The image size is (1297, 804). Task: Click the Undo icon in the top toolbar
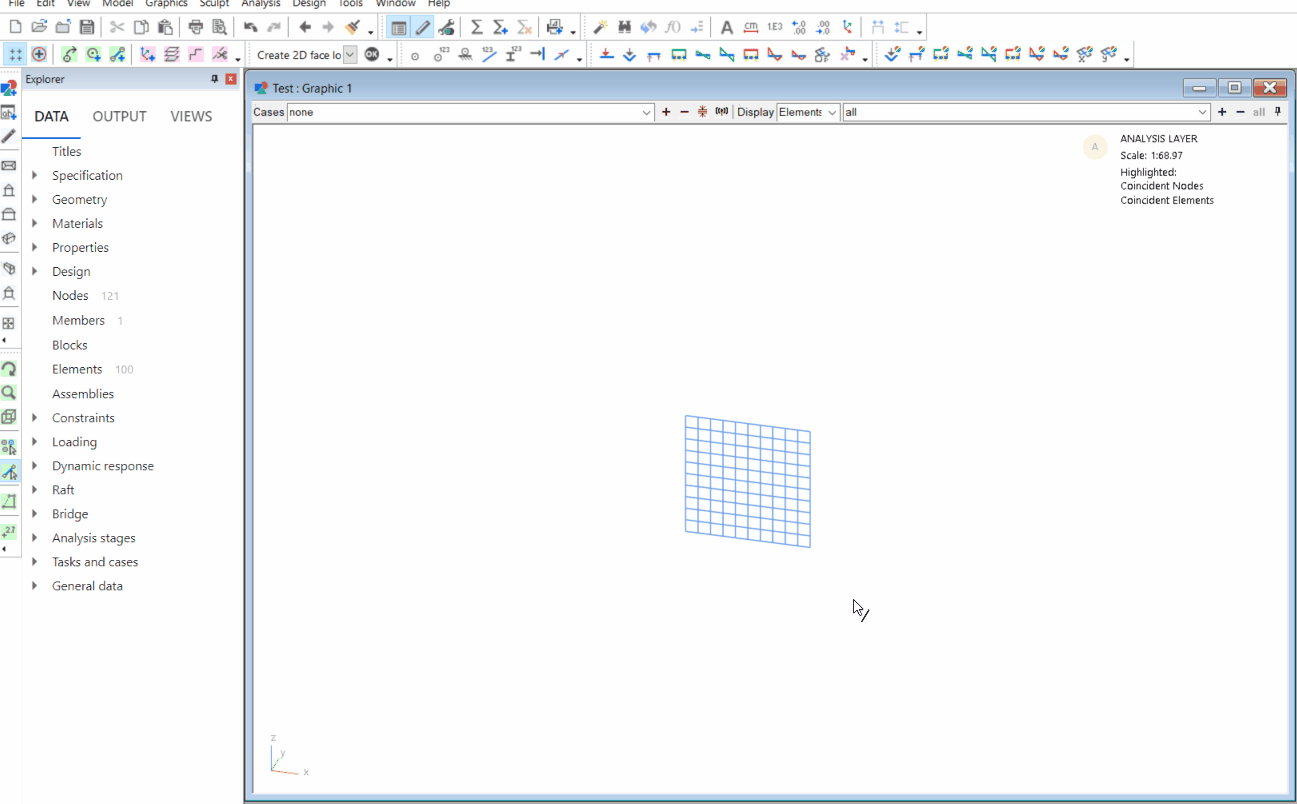click(249, 27)
